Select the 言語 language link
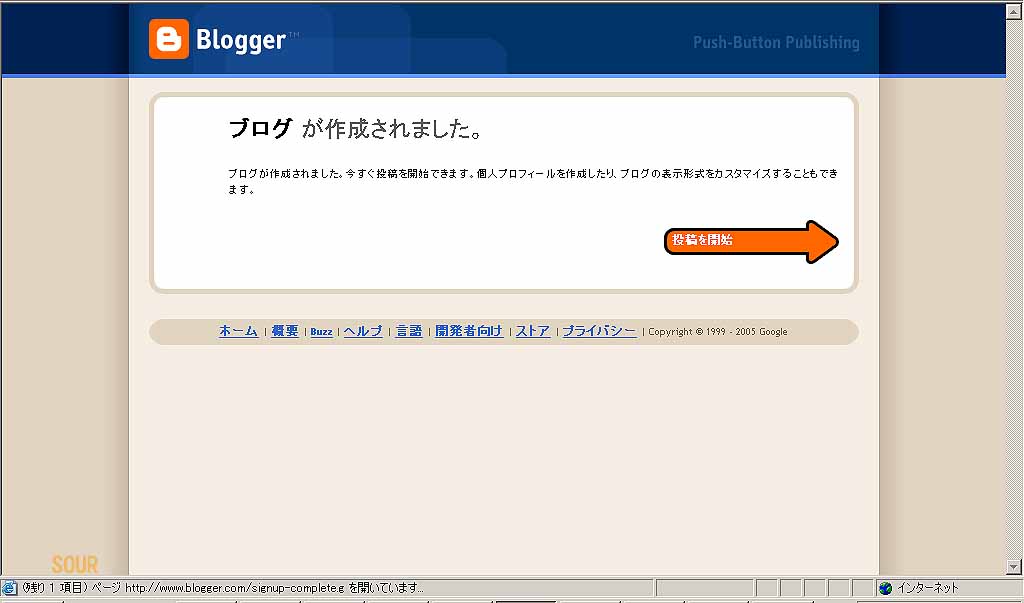Image resolution: width=1024 pixels, height=603 pixels. pyautogui.click(x=409, y=331)
